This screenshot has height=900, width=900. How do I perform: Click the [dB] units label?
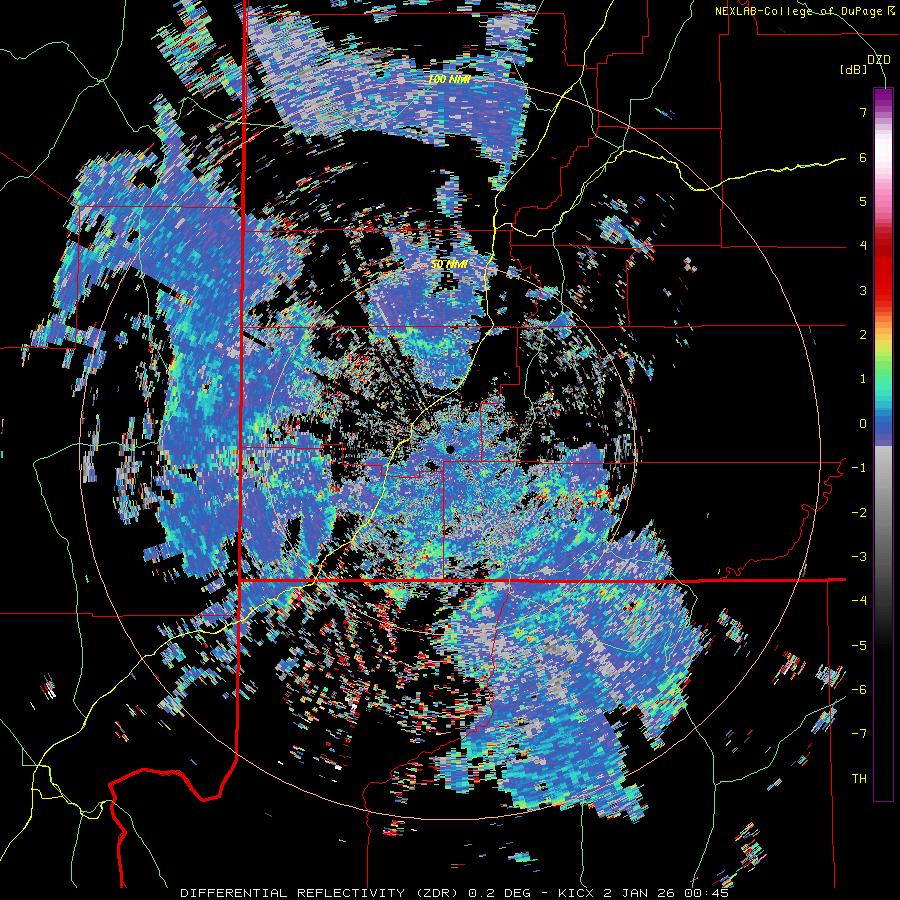pos(854,70)
